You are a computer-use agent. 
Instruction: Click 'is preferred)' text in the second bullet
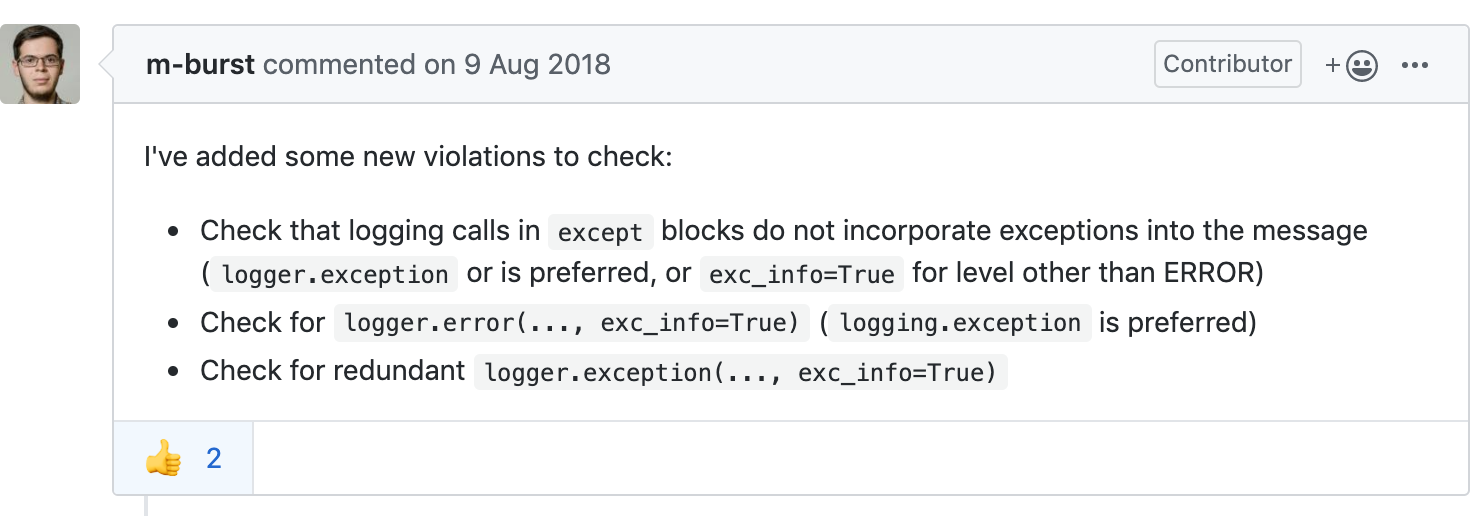(x=1178, y=322)
